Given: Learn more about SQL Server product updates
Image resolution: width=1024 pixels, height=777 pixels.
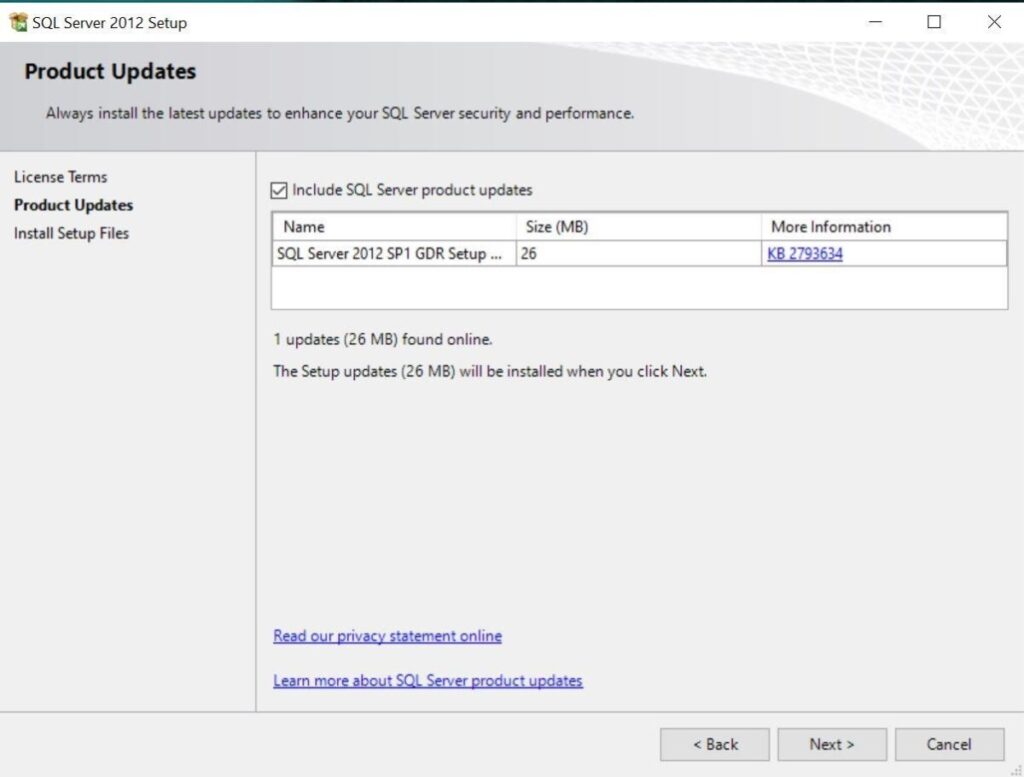Looking at the screenshot, I should [428, 680].
